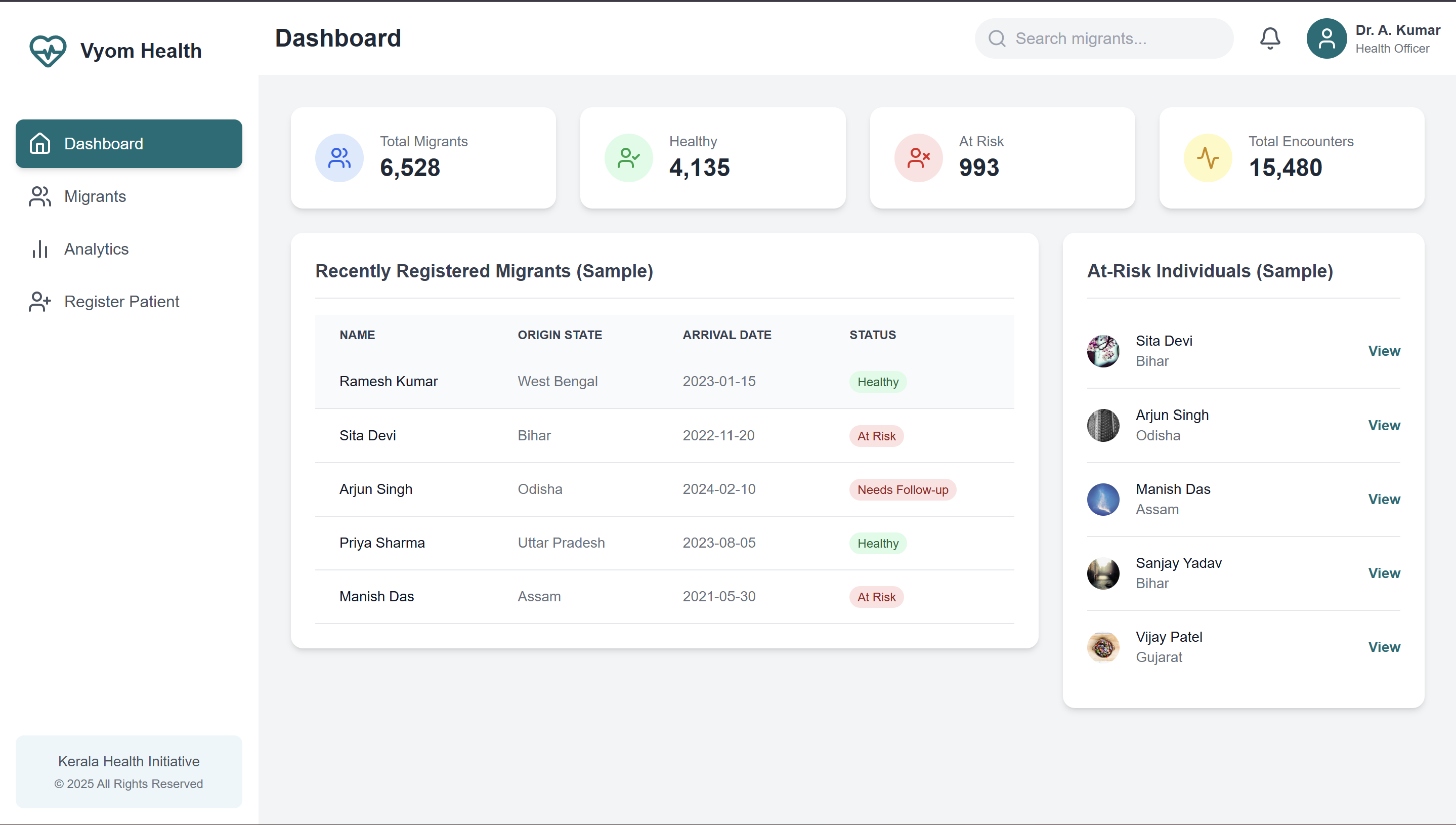Click the Needs Follow-up status badge
1456x825 pixels.
tap(903, 490)
